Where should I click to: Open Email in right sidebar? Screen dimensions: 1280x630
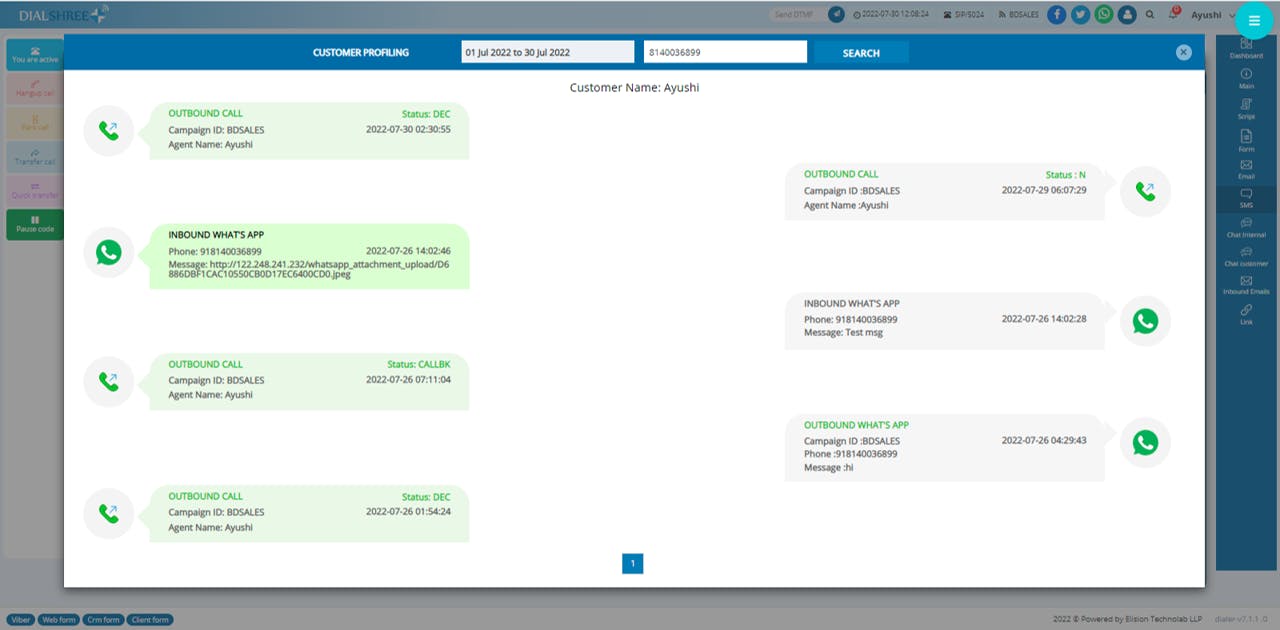click(x=1246, y=169)
